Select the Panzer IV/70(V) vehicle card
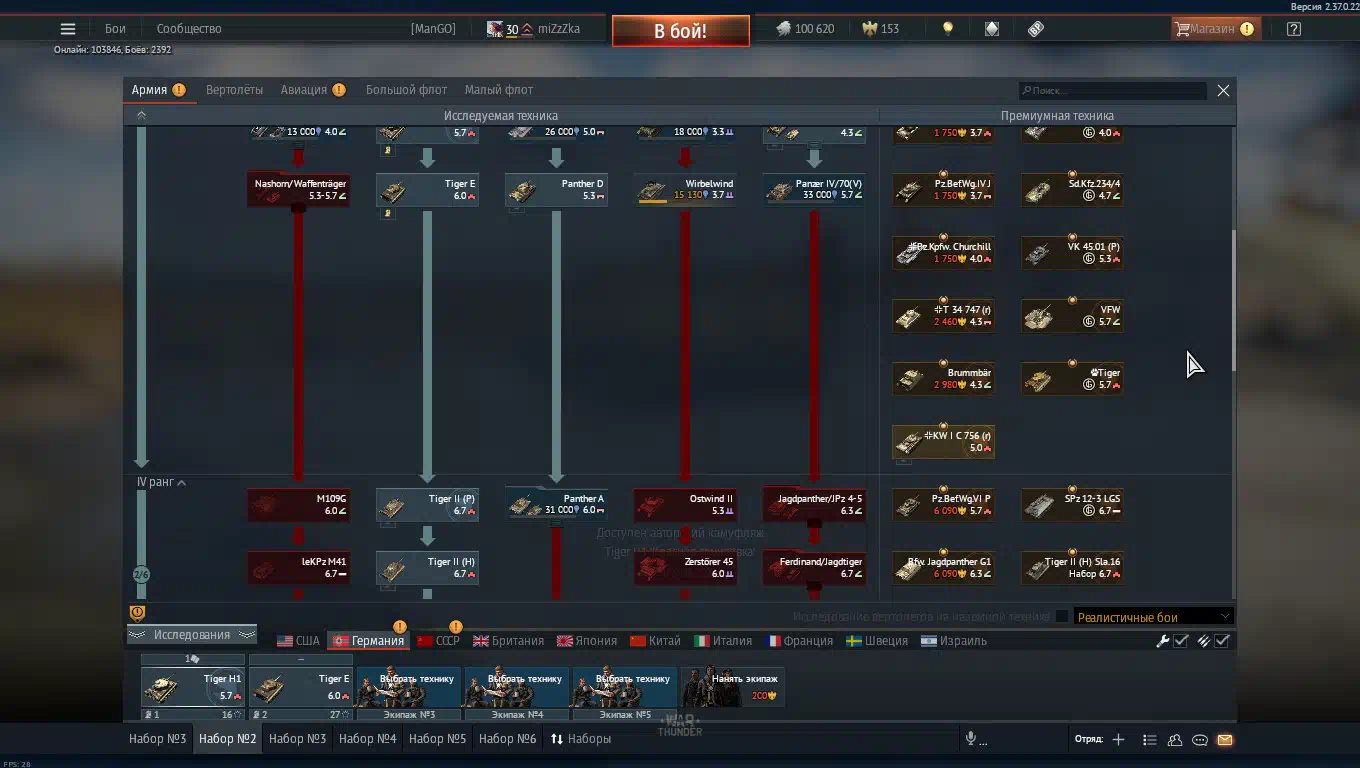 (x=814, y=190)
